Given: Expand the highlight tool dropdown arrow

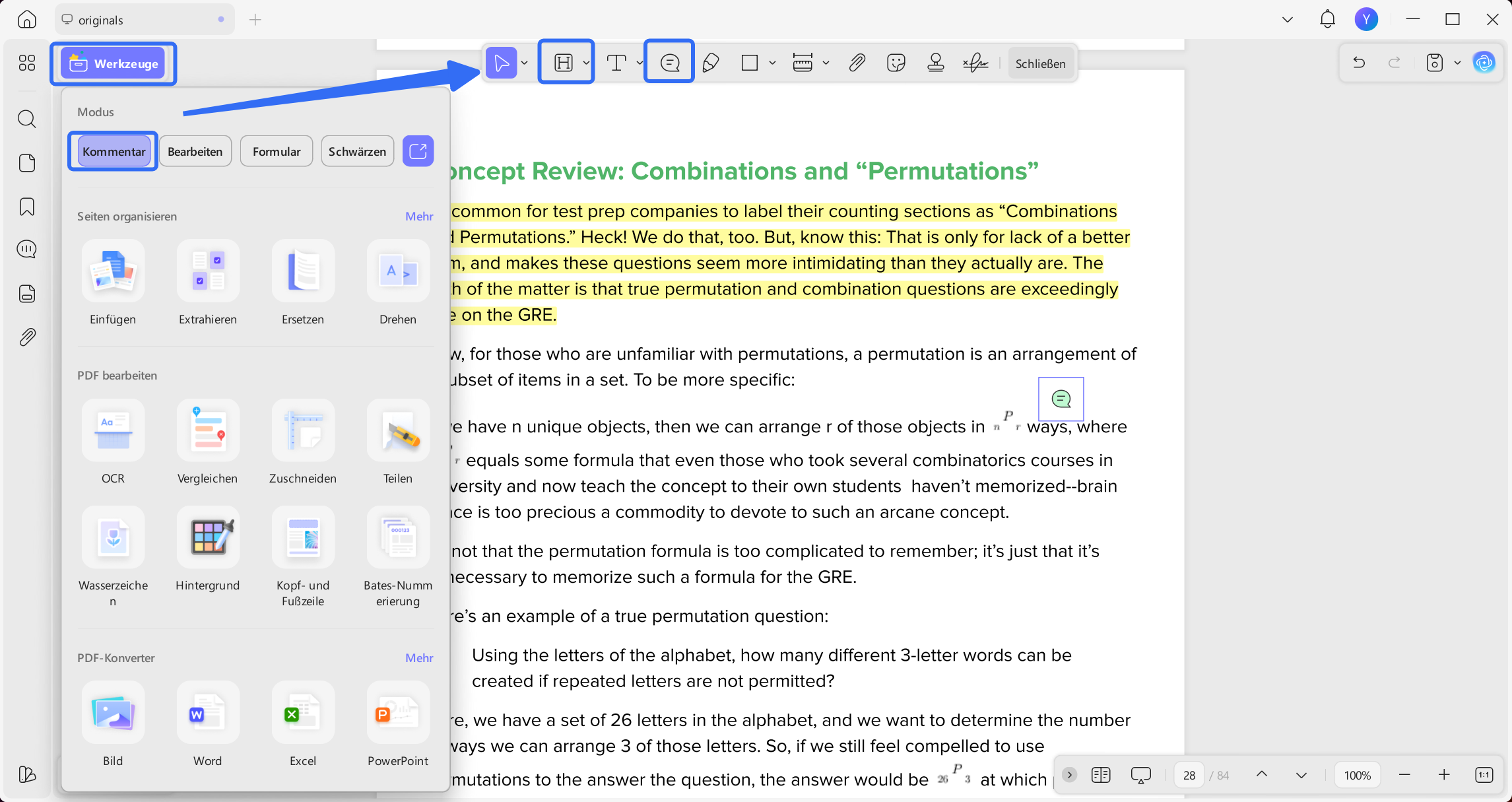Looking at the screenshot, I should click(x=586, y=63).
